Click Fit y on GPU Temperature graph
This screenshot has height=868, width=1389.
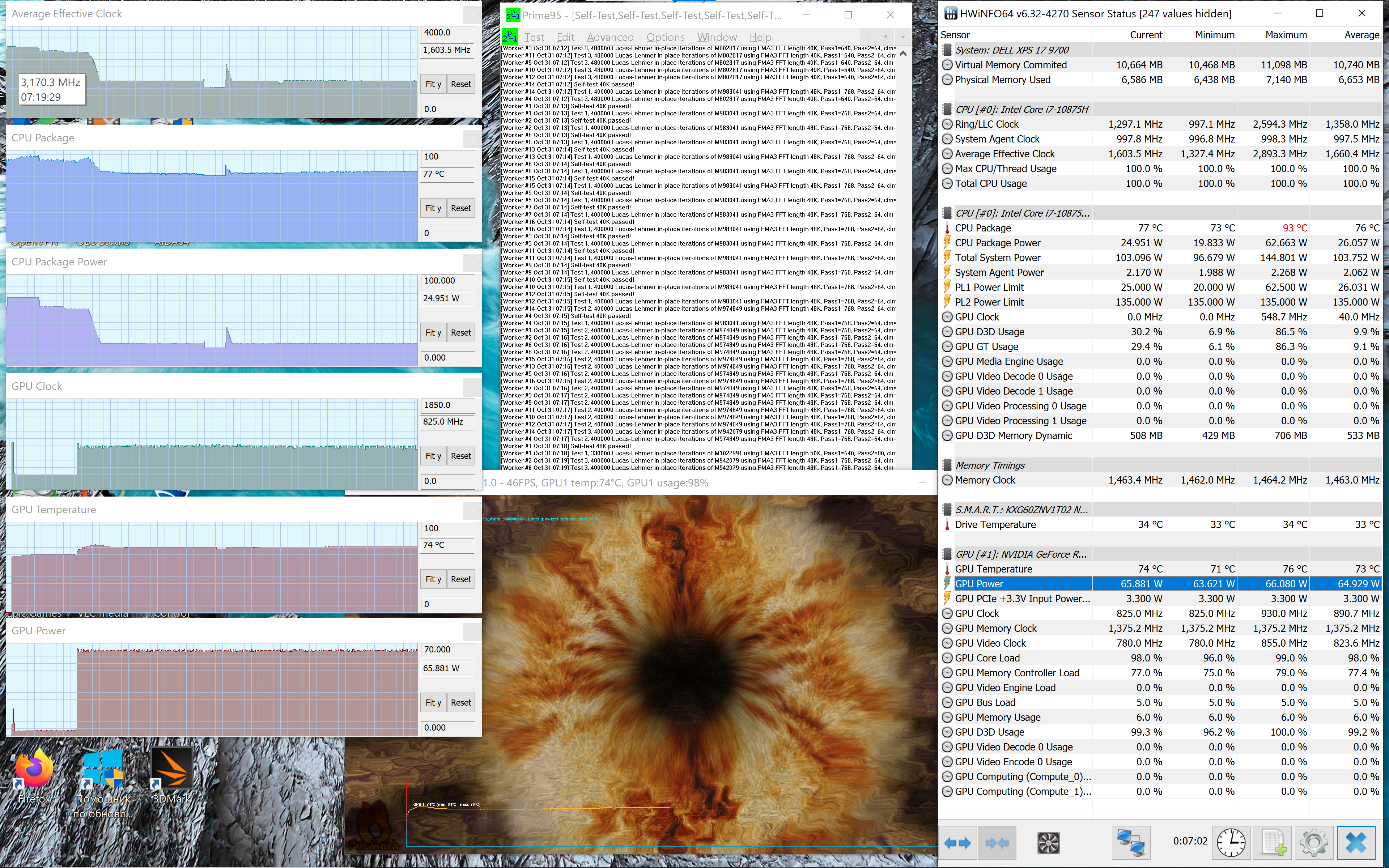(433, 579)
